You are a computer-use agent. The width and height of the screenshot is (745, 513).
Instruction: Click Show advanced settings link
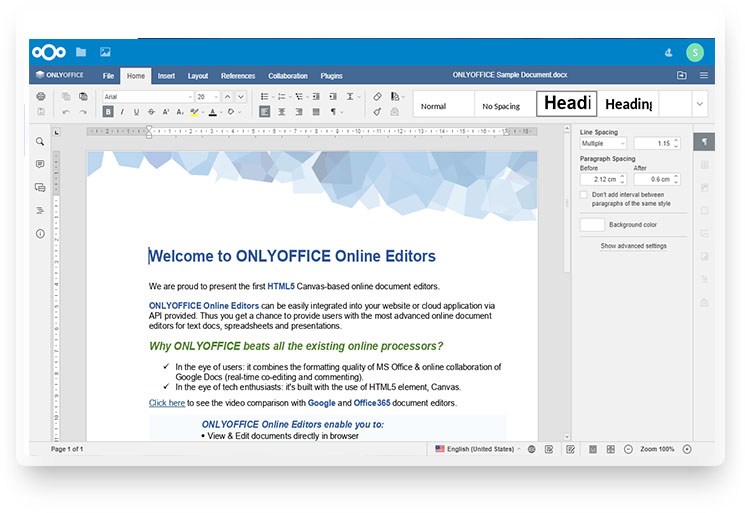(x=633, y=246)
